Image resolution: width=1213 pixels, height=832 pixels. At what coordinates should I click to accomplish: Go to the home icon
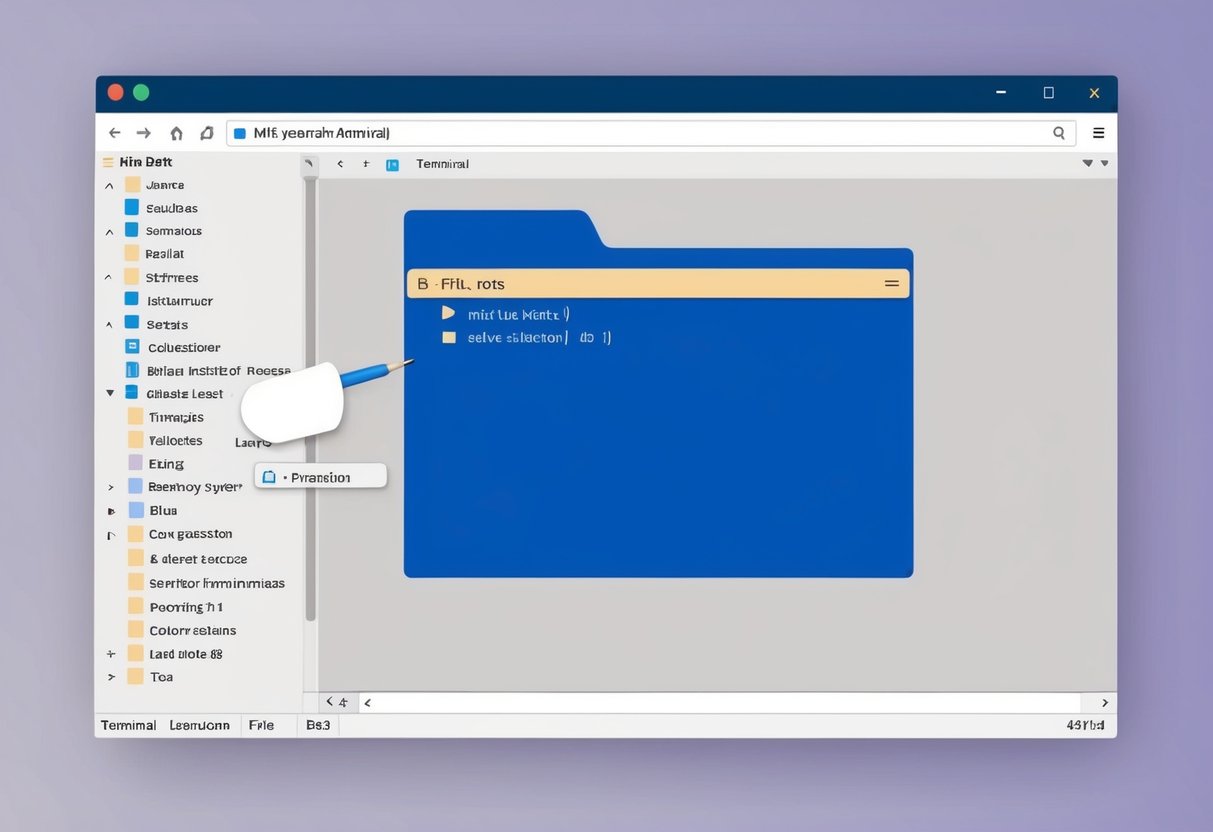click(176, 133)
